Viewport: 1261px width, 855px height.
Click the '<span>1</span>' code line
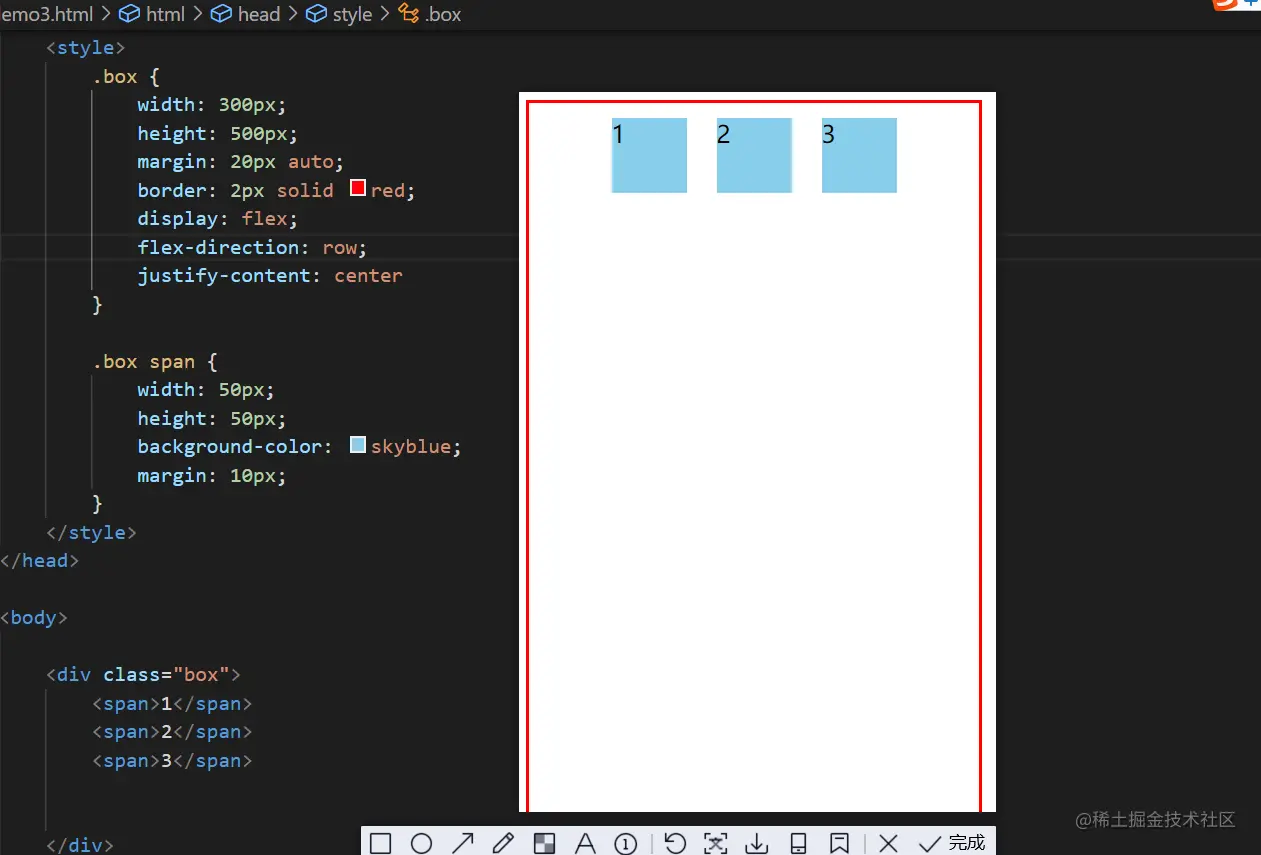[x=172, y=703]
